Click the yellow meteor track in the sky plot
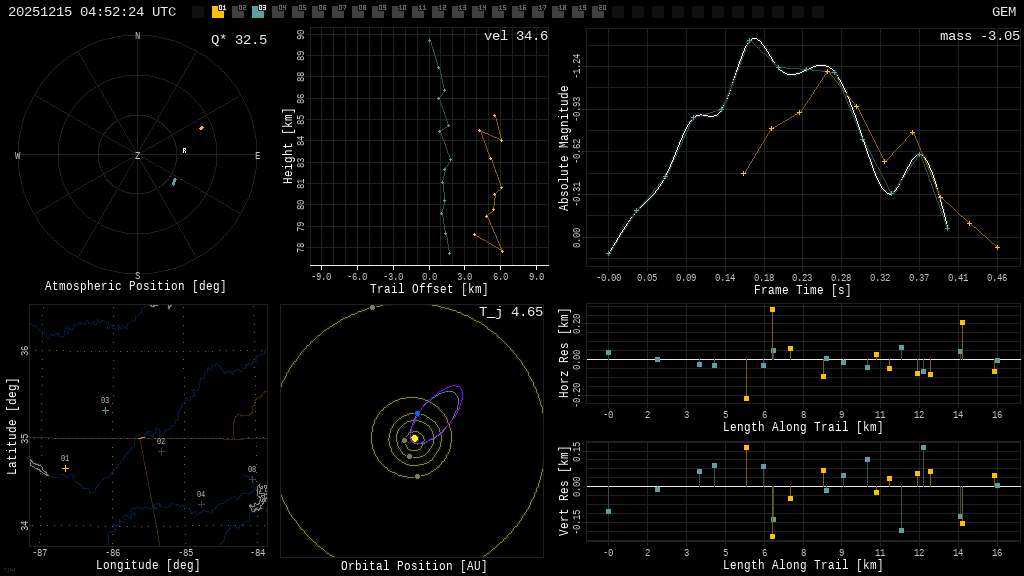The image size is (1024, 576). click(x=201, y=128)
